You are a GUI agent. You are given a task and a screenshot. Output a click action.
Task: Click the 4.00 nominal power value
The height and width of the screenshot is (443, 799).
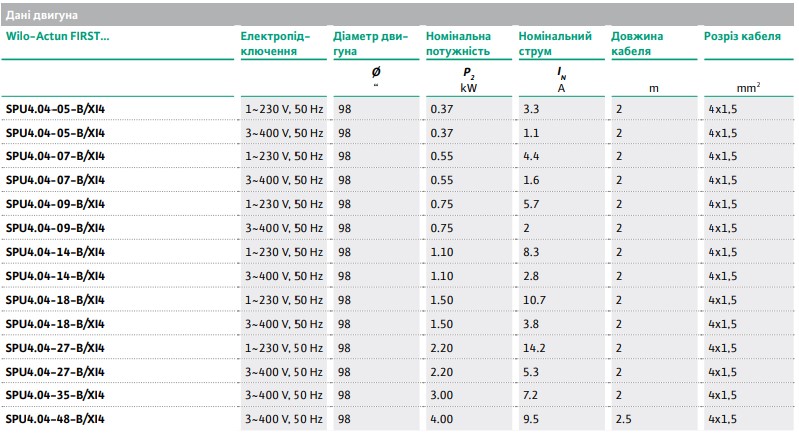click(x=442, y=419)
